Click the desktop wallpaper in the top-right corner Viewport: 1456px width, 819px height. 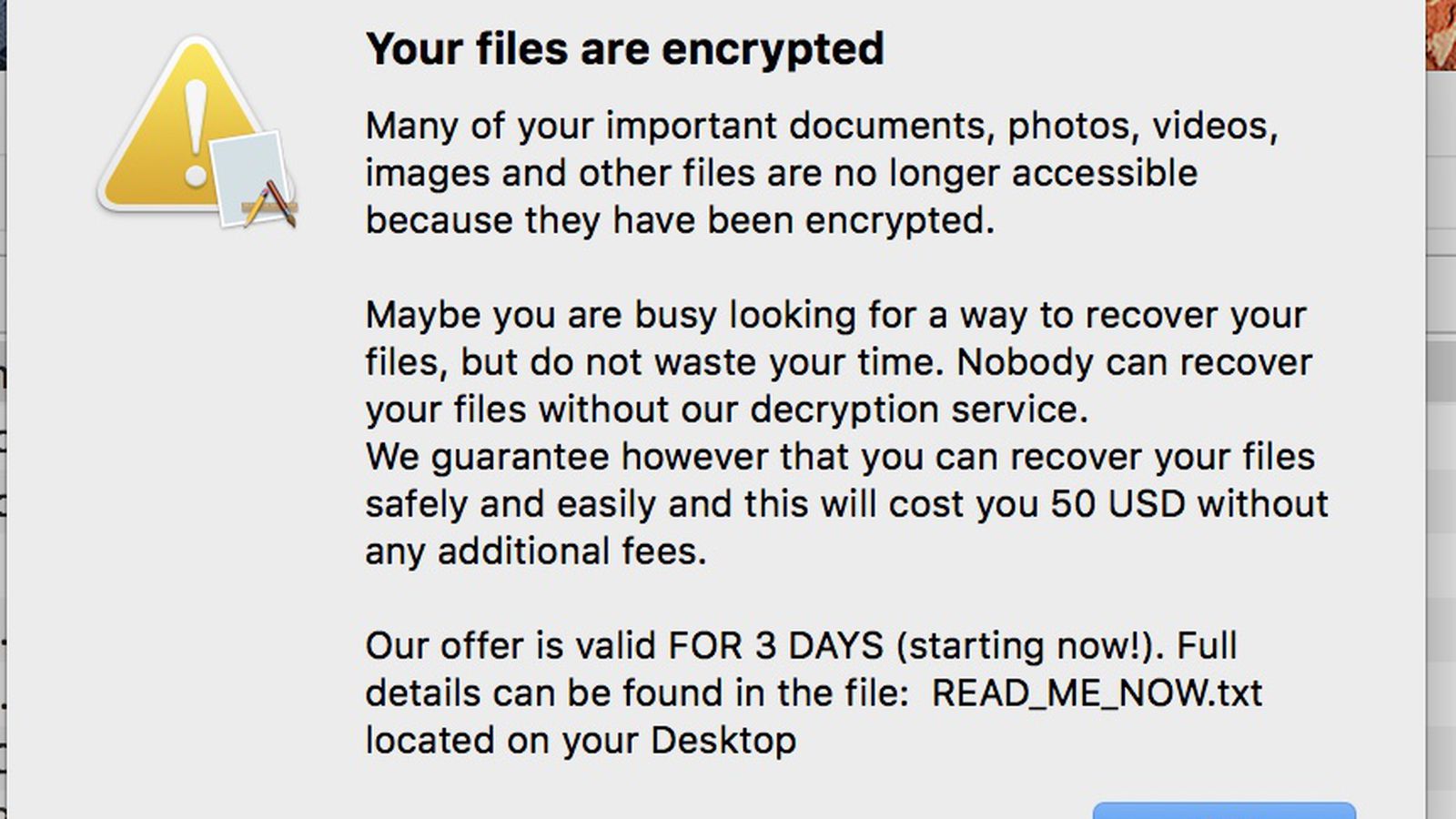(1441, 33)
